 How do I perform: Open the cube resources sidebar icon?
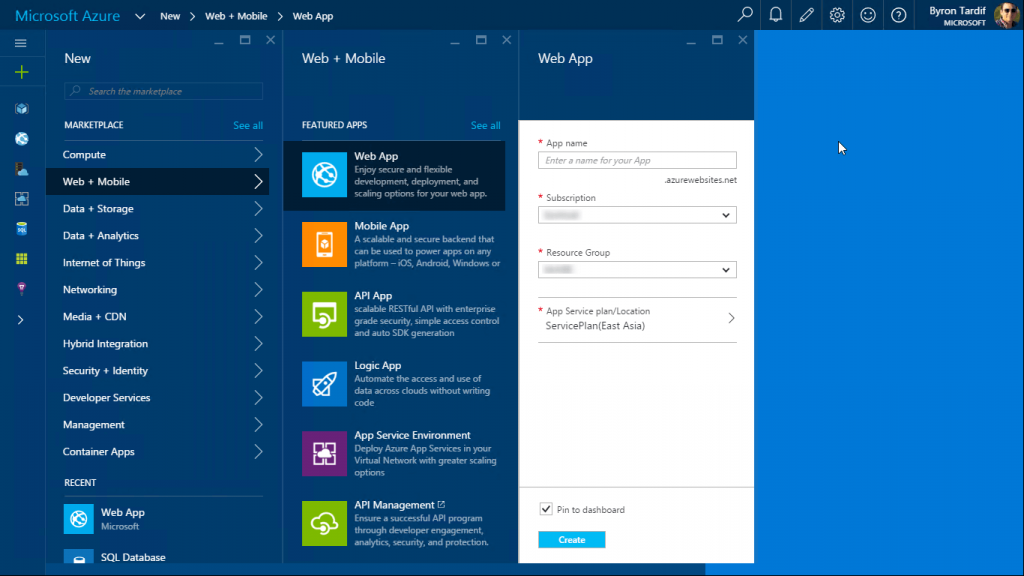pos(22,108)
